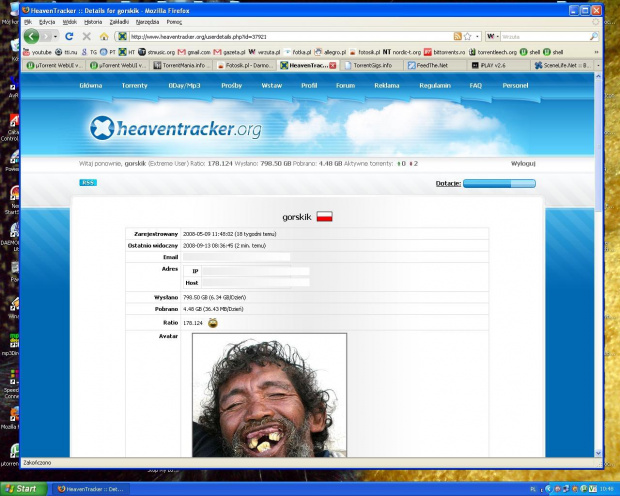Open the Forum link
Viewport: 620px width, 496px height.
(x=345, y=85)
